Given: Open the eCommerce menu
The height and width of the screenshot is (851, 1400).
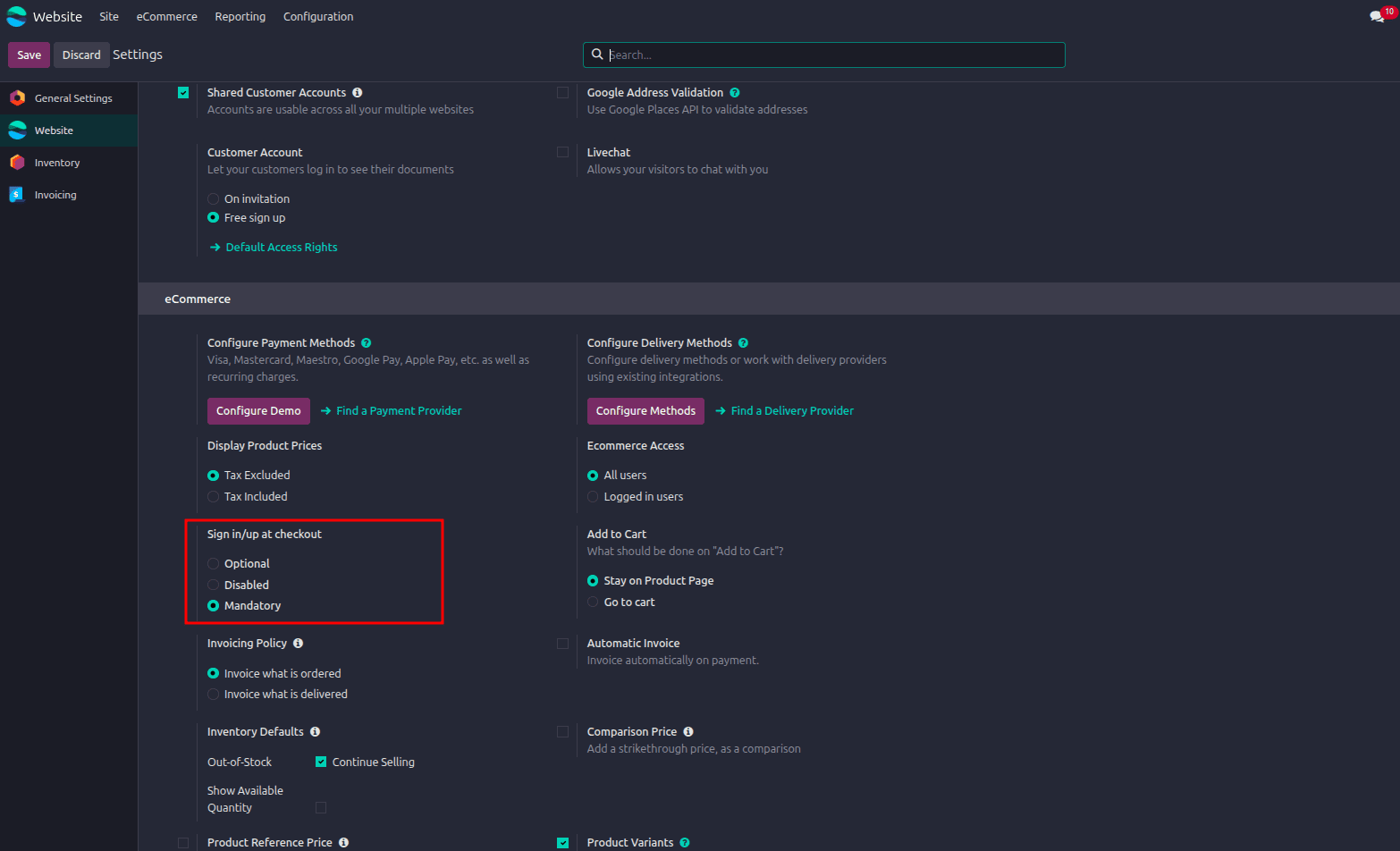Looking at the screenshot, I should click(167, 16).
